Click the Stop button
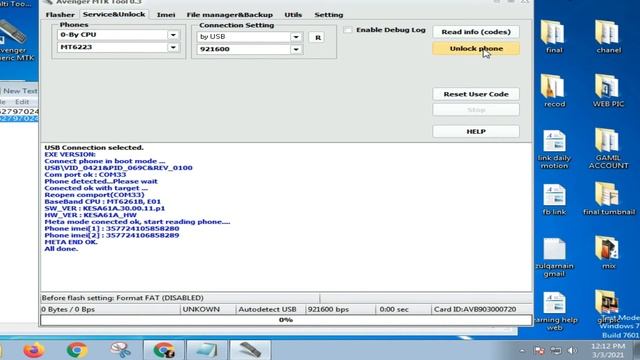The image size is (640, 360). [x=476, y=110]
